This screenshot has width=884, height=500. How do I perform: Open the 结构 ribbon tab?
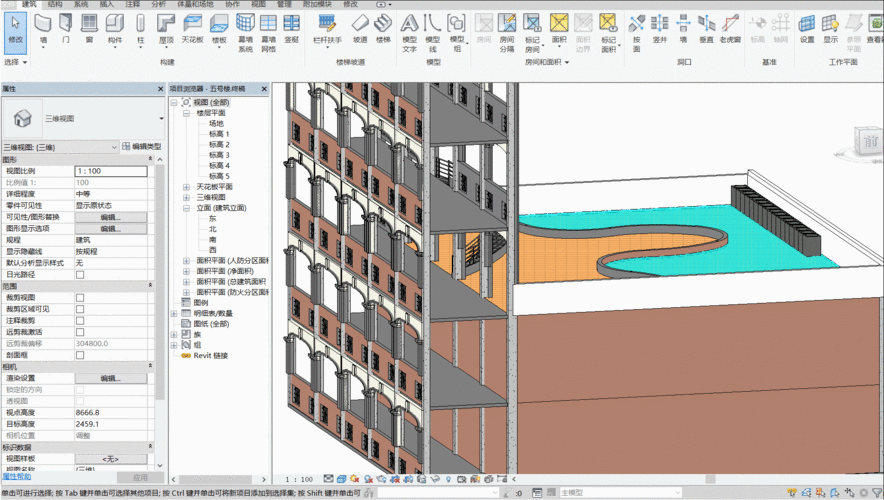pyautogui.click(x=54, y=4)
